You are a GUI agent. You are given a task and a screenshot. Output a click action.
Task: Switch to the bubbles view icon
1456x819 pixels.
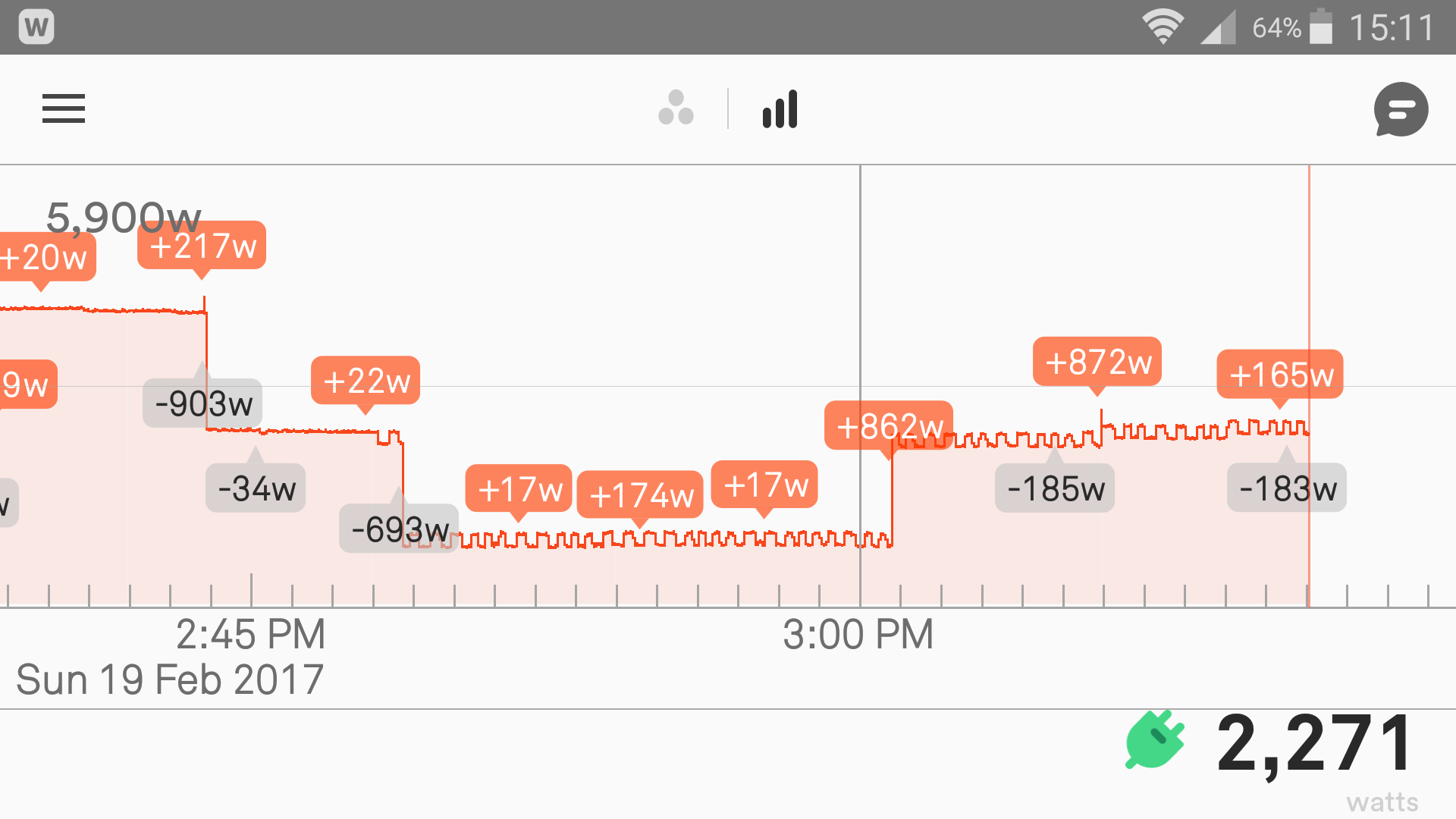(x=676, y=108)
